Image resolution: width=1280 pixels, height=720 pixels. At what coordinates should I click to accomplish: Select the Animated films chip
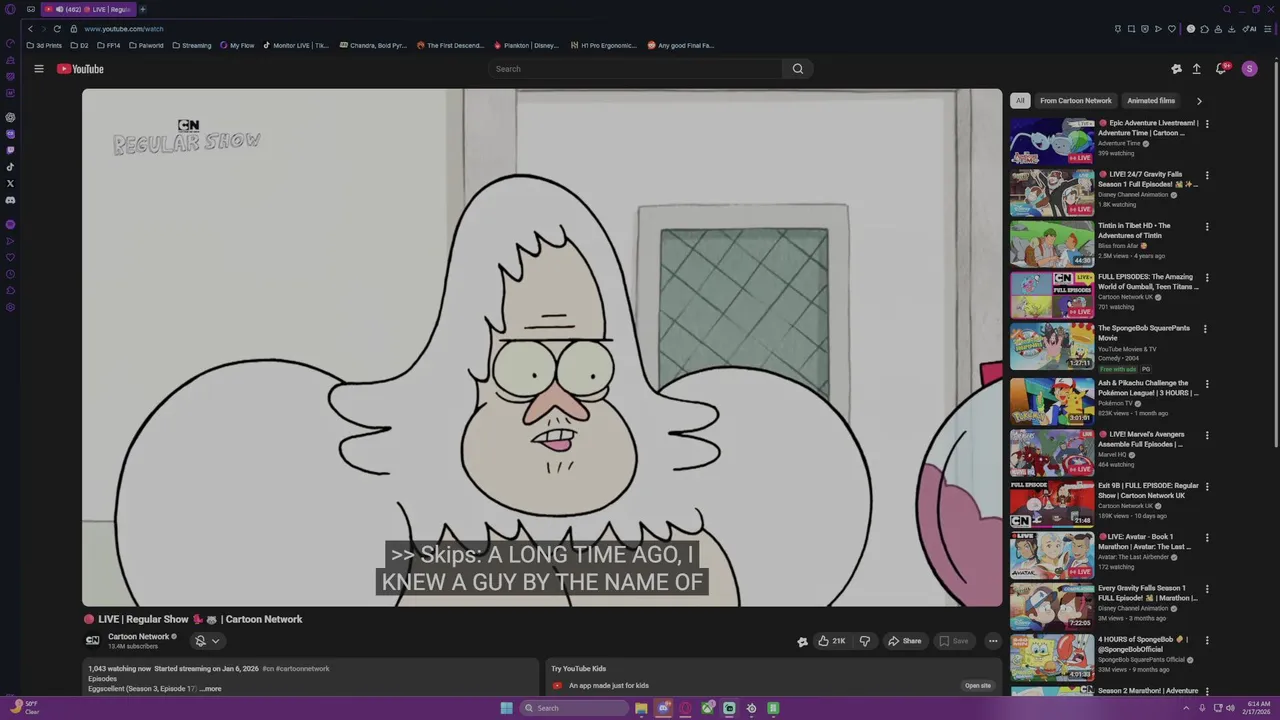[x=1151, y=101]
